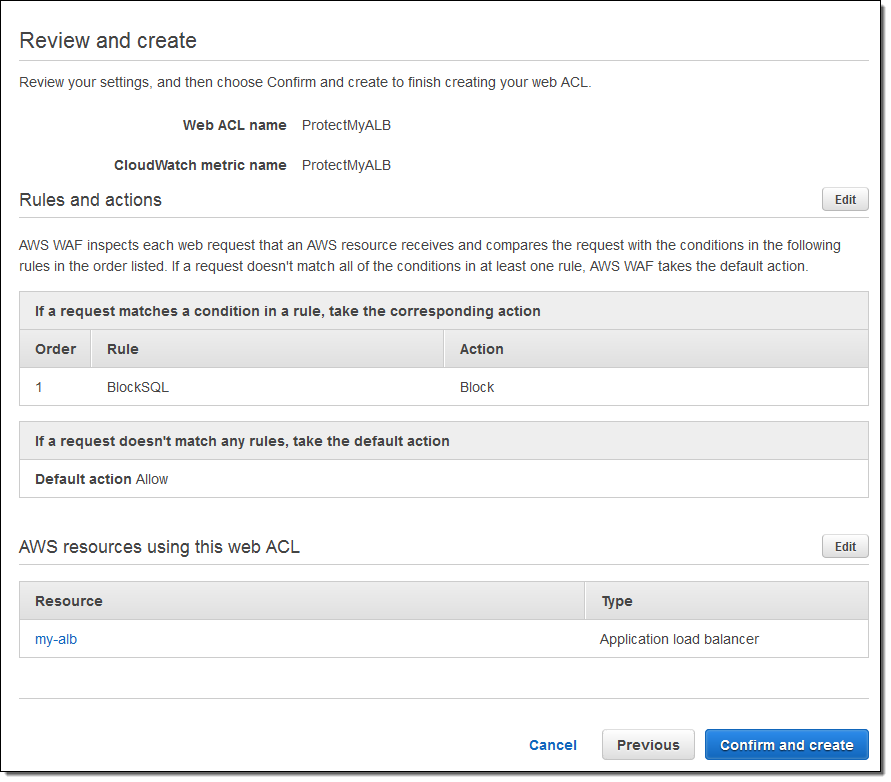Click Edit button for Rules and actions
Image resolution: width=891 pixels, height=782 pixels.
(845, 199)
